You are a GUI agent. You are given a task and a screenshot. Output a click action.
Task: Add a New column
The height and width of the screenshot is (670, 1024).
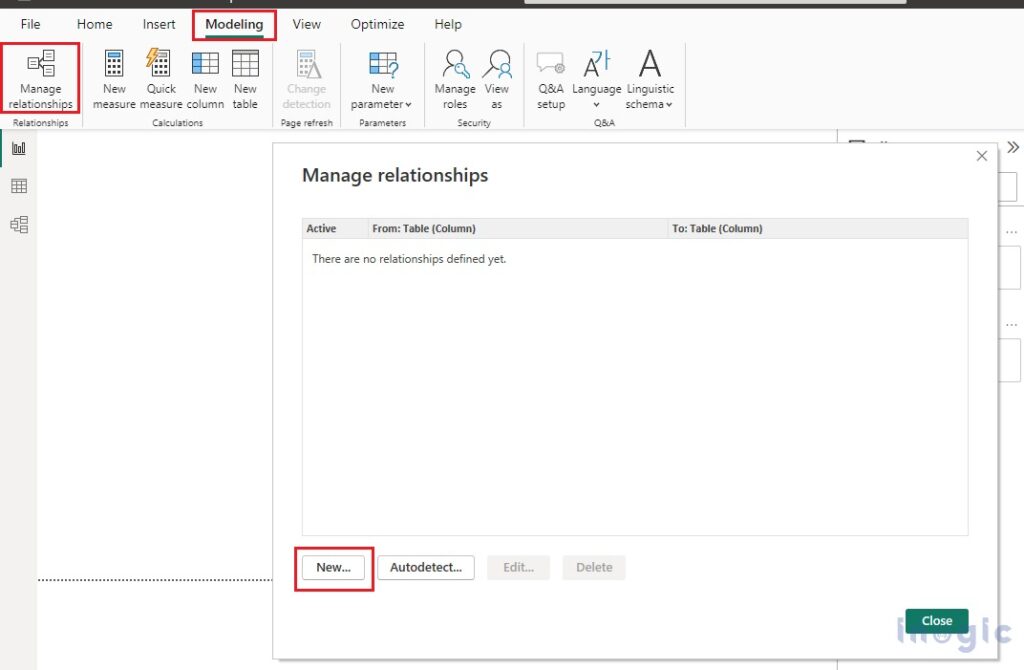[x=205, y=80]
